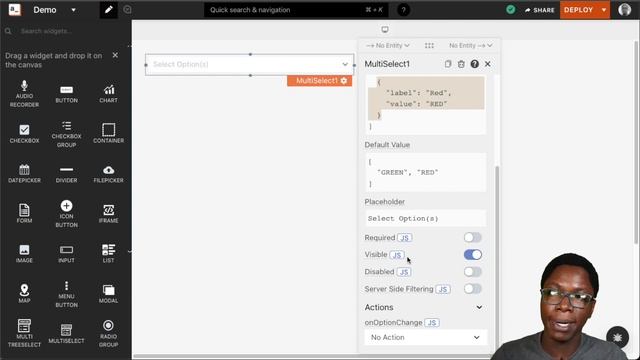Pick the Container widget
Viewport: 640px width, 360px height.
pos(108,134)
